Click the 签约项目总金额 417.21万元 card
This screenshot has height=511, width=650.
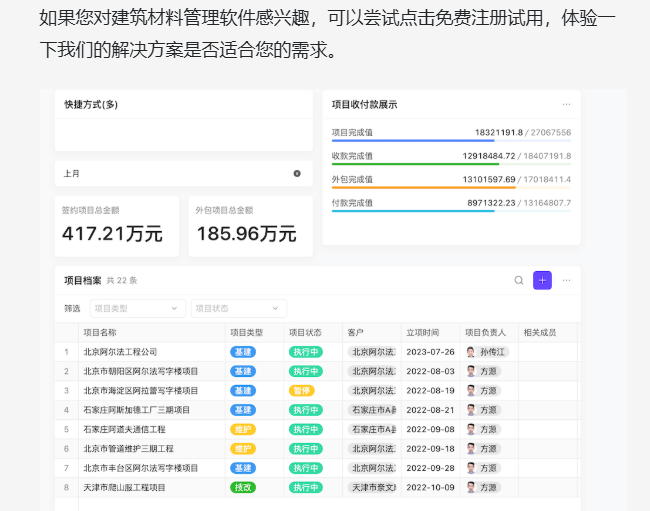[117, 226]
